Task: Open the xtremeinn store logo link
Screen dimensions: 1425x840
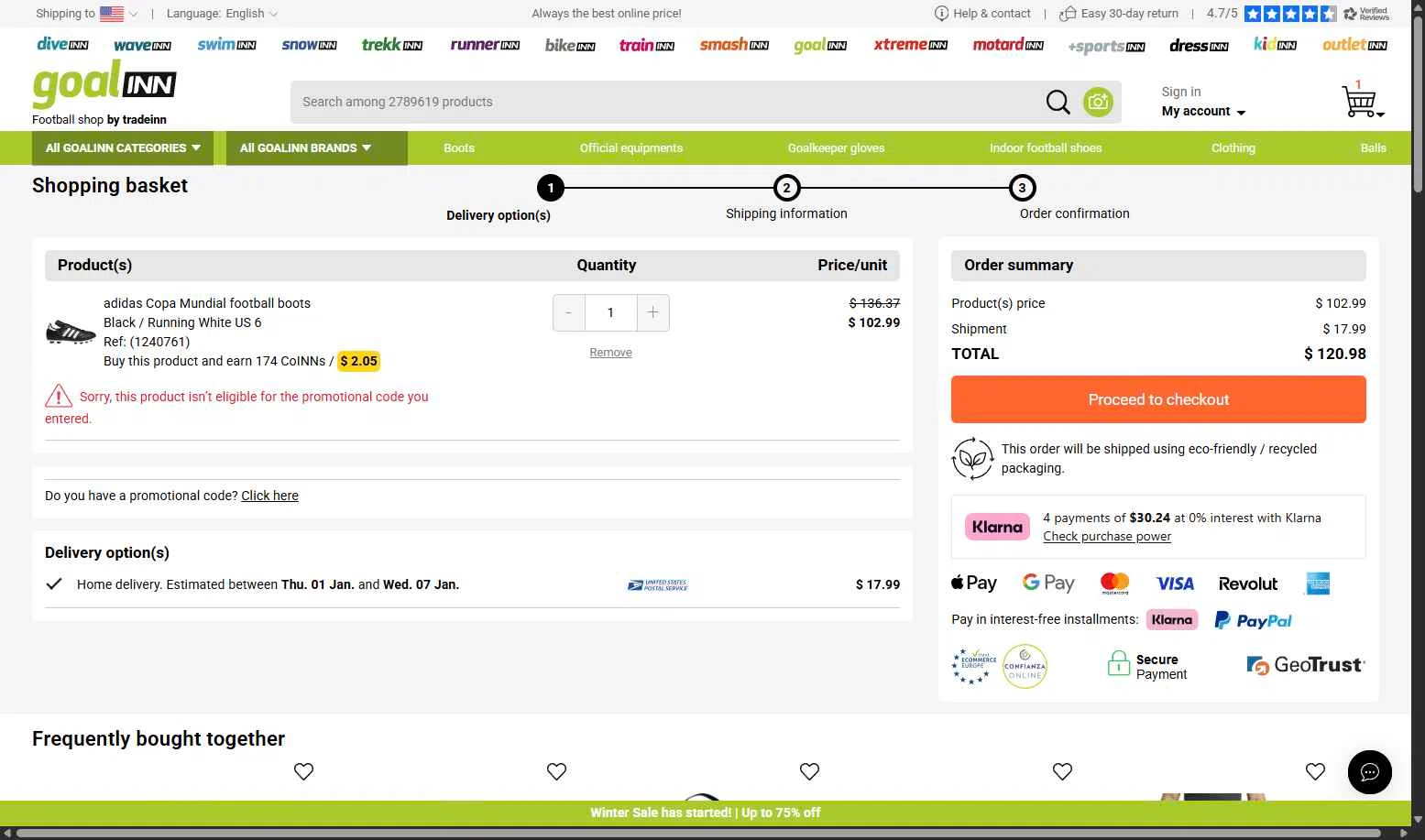Action: pyautogui.click(x=910, y=44)
